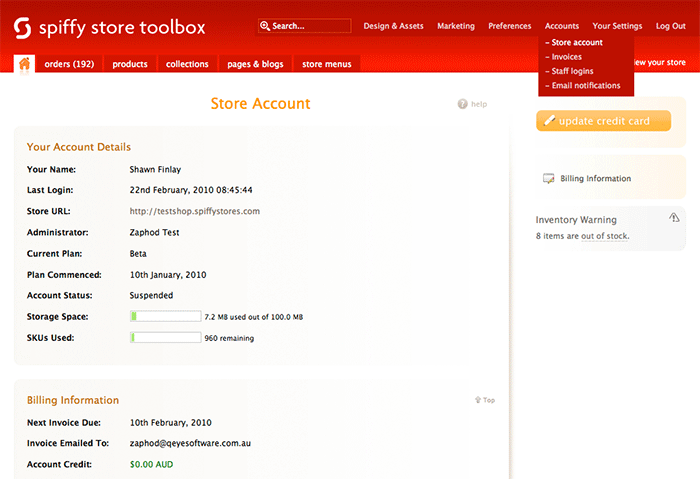This screenshot has height=479, width=700.
Task: Click the Inventory Warning triangle icon
Action: coord(674,217)
